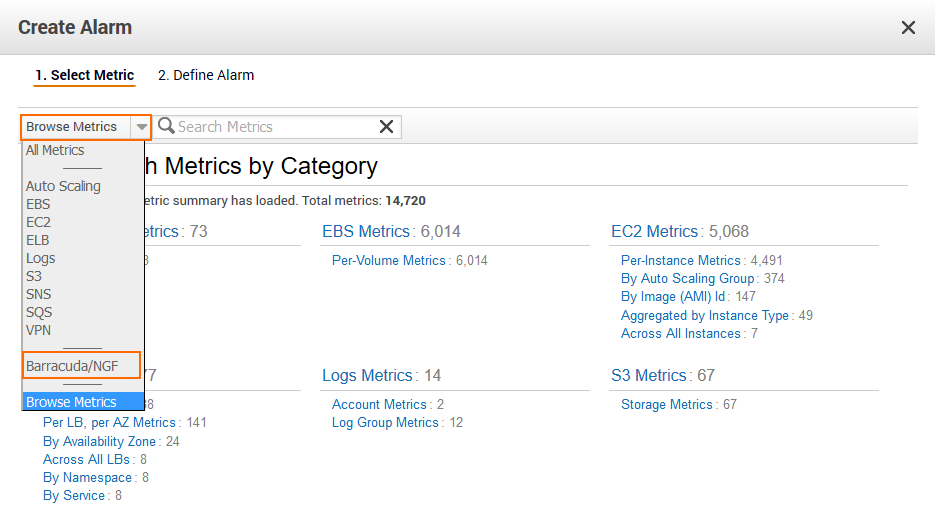Open the Browse Metrics dropdown arrow

tap(141, 127)
